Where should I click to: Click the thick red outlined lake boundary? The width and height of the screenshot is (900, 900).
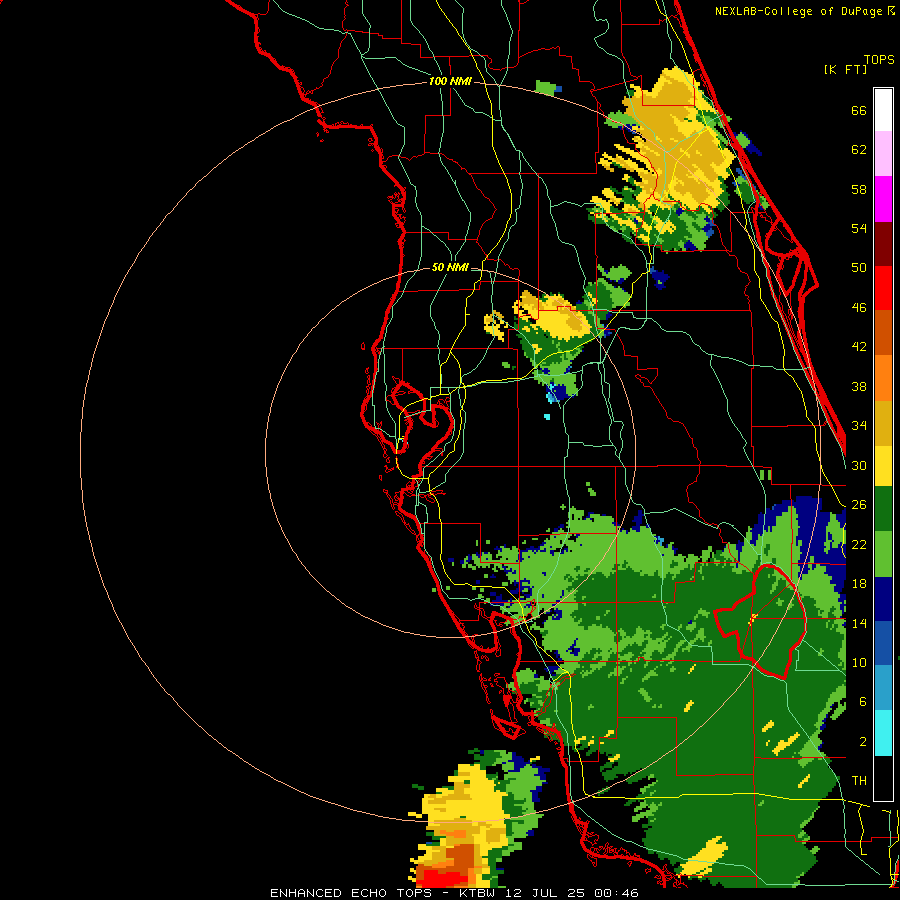[x=761, y=622]
